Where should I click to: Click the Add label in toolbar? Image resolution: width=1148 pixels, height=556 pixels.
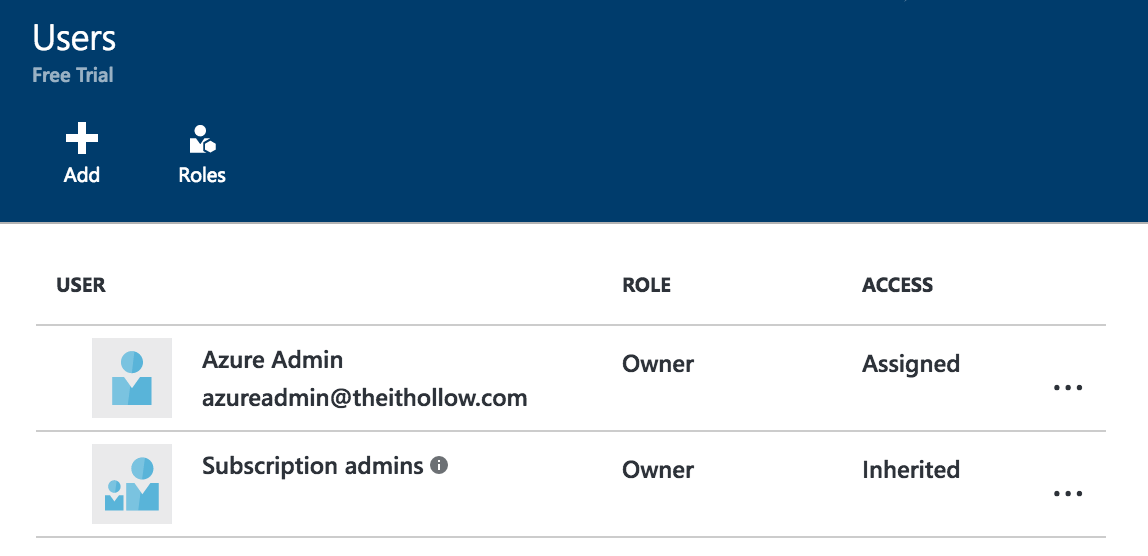(x=82, y=175)
